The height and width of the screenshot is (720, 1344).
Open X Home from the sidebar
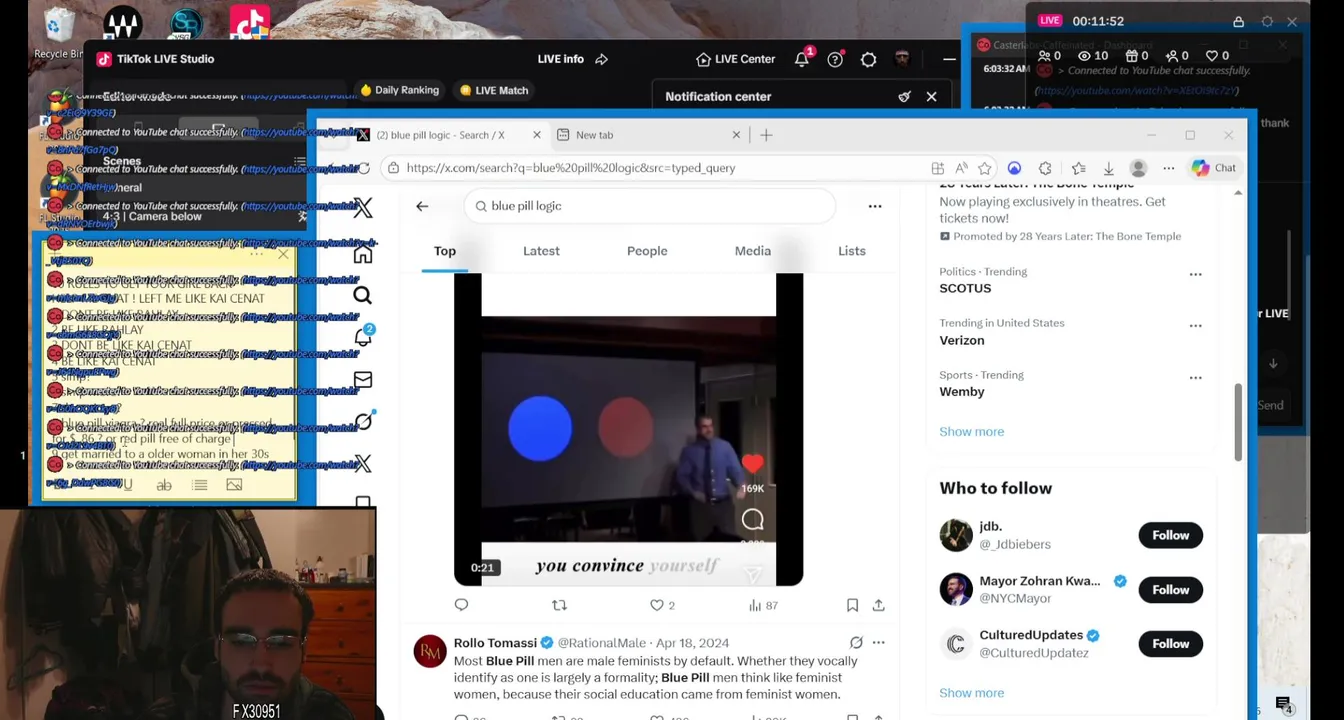point(363,254)
